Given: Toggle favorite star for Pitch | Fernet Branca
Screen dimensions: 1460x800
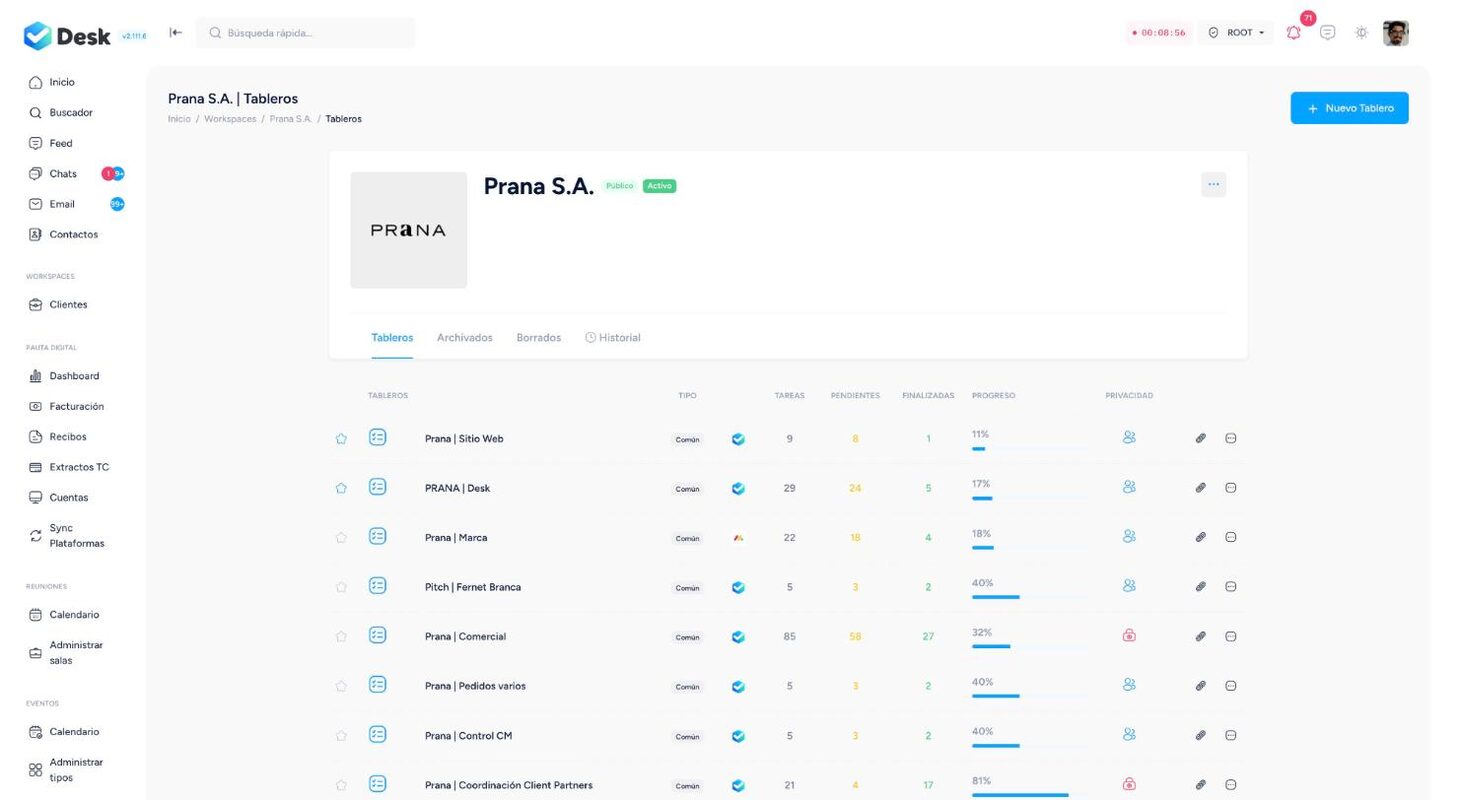Looking at the screenshot, I should click(x=341, y=587).
